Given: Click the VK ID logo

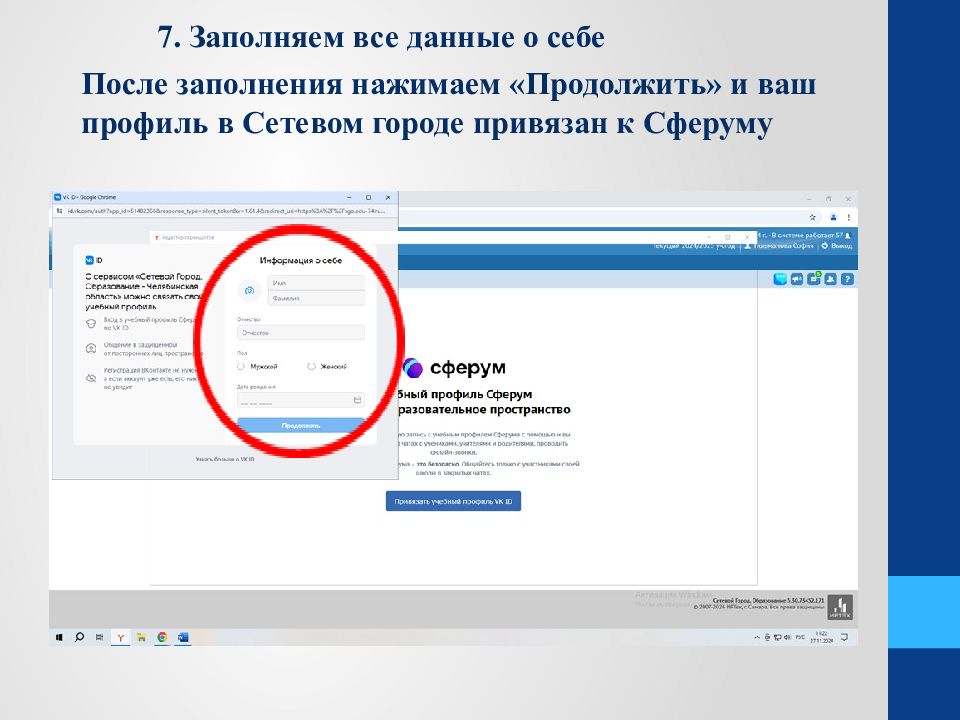Looking at the screenshot, I should tap(94, 260).
